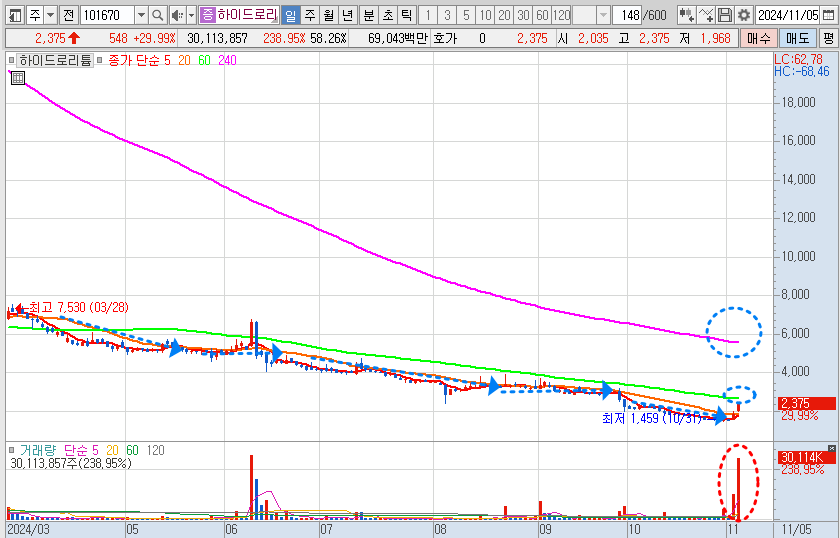Click the purple 증 margin badge
The width and height of the screenshot is (840, 538).
207,14
